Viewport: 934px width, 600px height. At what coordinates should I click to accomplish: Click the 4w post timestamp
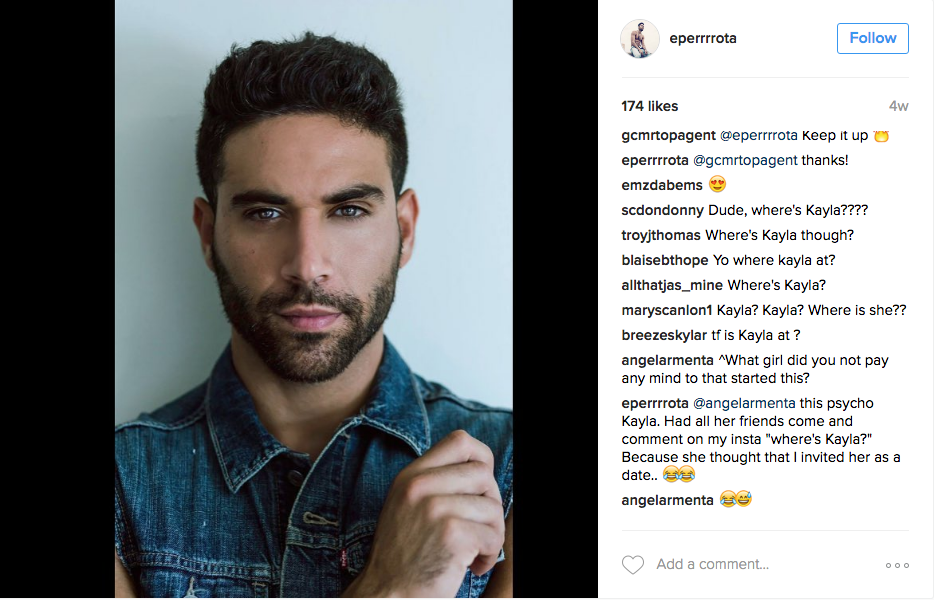898,106
